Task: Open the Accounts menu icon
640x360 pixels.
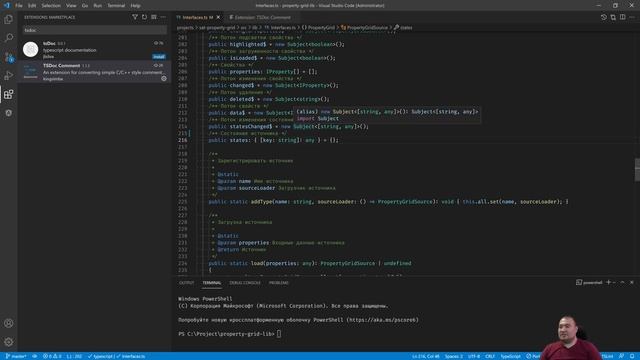Action: pos(9,323)
